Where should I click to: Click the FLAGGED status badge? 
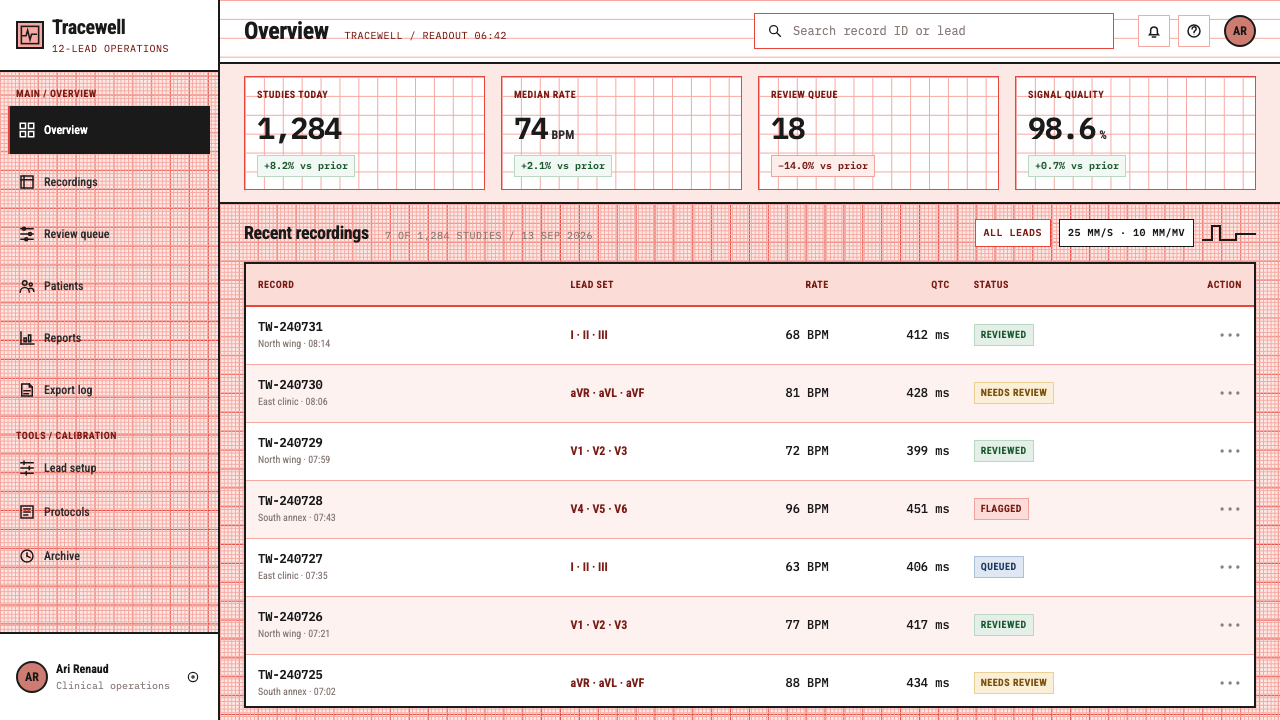(1001, 509)
